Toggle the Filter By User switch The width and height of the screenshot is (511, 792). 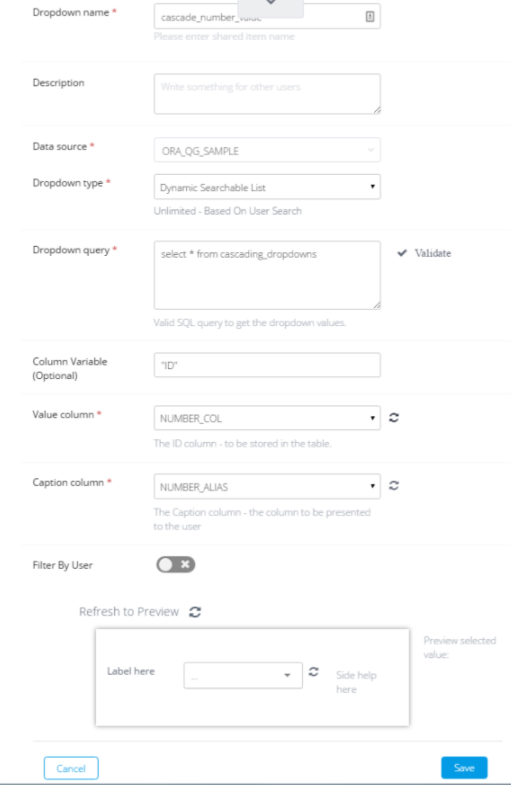[x=175, y=564]
